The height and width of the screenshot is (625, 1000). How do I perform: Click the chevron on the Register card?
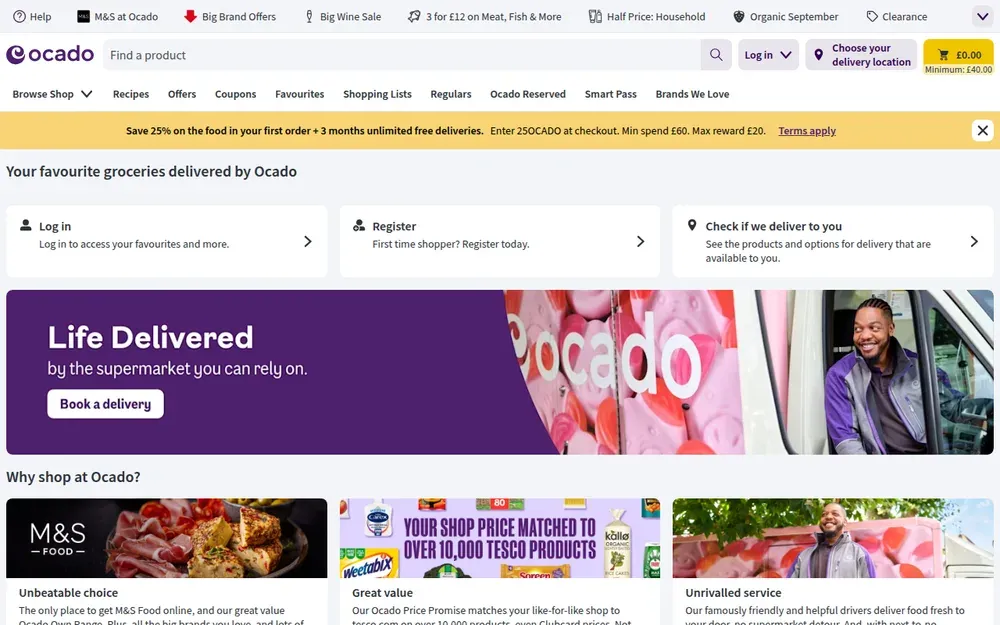[x=640, y=241]
